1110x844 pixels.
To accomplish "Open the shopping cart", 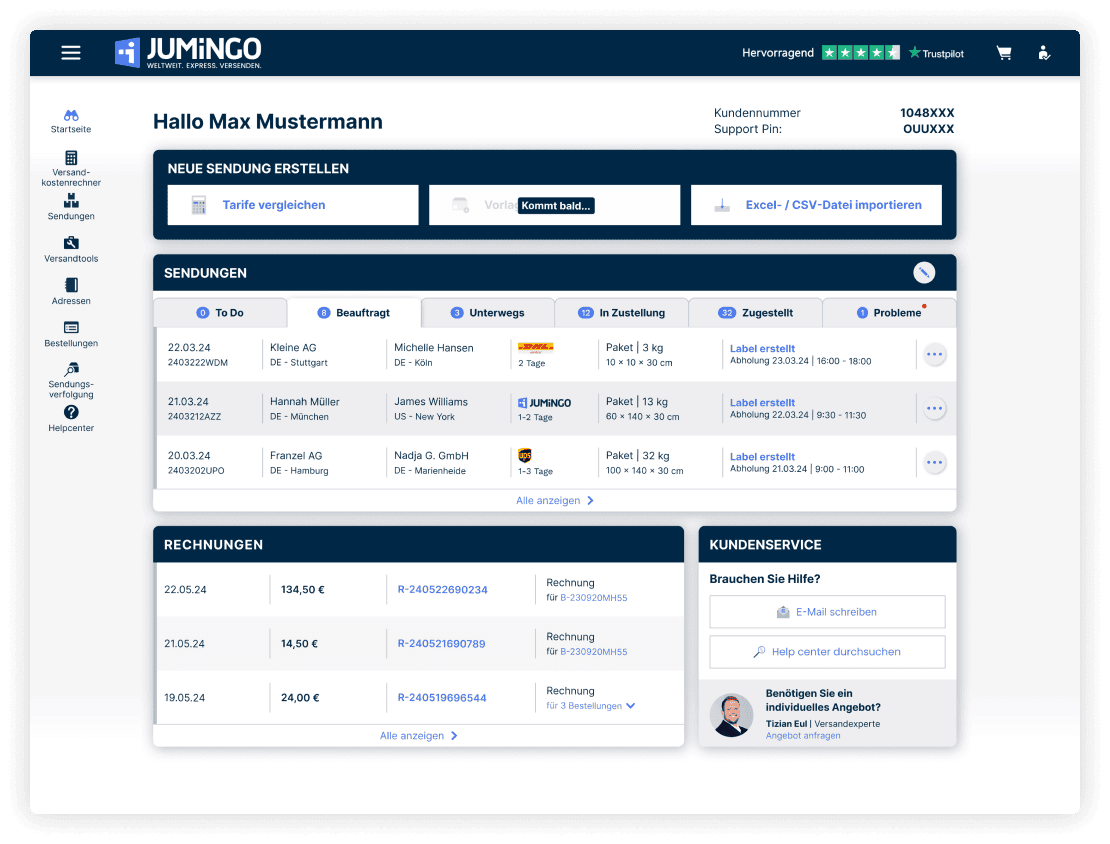I will [x=1004, y=53].
